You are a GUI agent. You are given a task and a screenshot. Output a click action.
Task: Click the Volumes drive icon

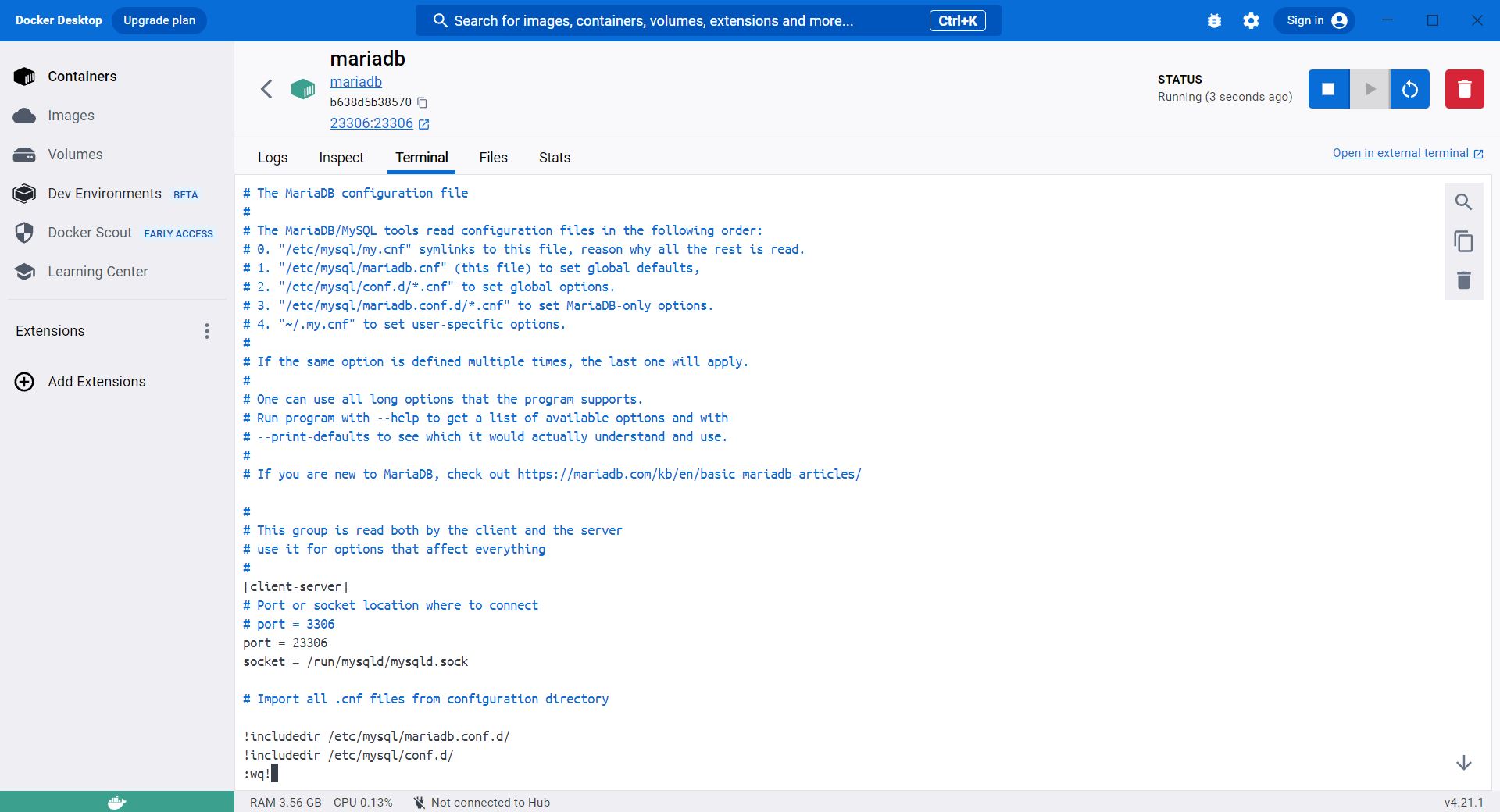coord(24,155)
